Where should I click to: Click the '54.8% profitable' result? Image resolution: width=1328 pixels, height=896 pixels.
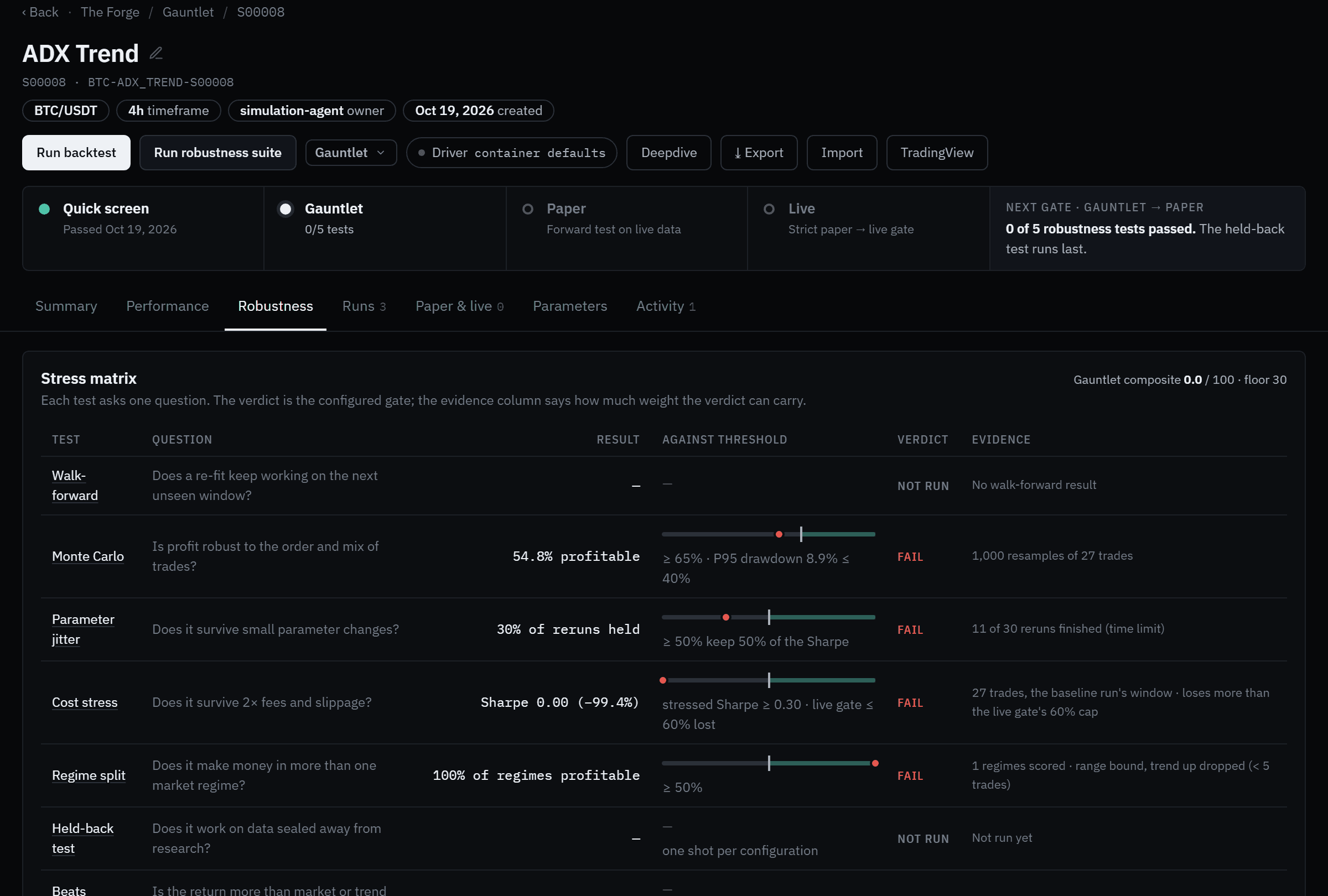pyautogui.click(x=576, y=556)
